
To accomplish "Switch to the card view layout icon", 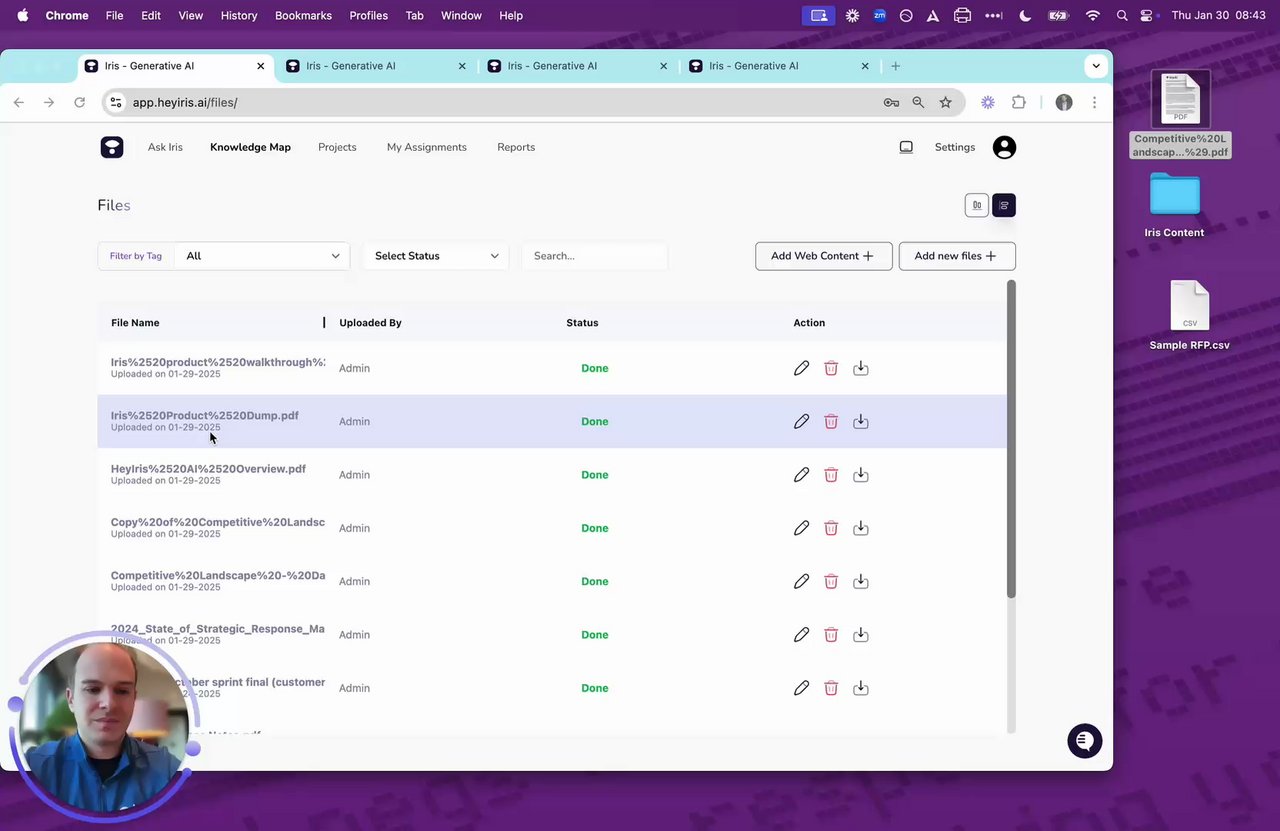I will (x=977, y=205).
